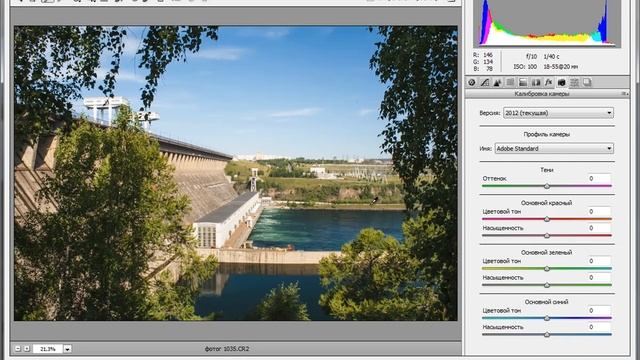Click the Основной зеленый section heading
Screen dimensions: 640x360
[x=547, y=253]
